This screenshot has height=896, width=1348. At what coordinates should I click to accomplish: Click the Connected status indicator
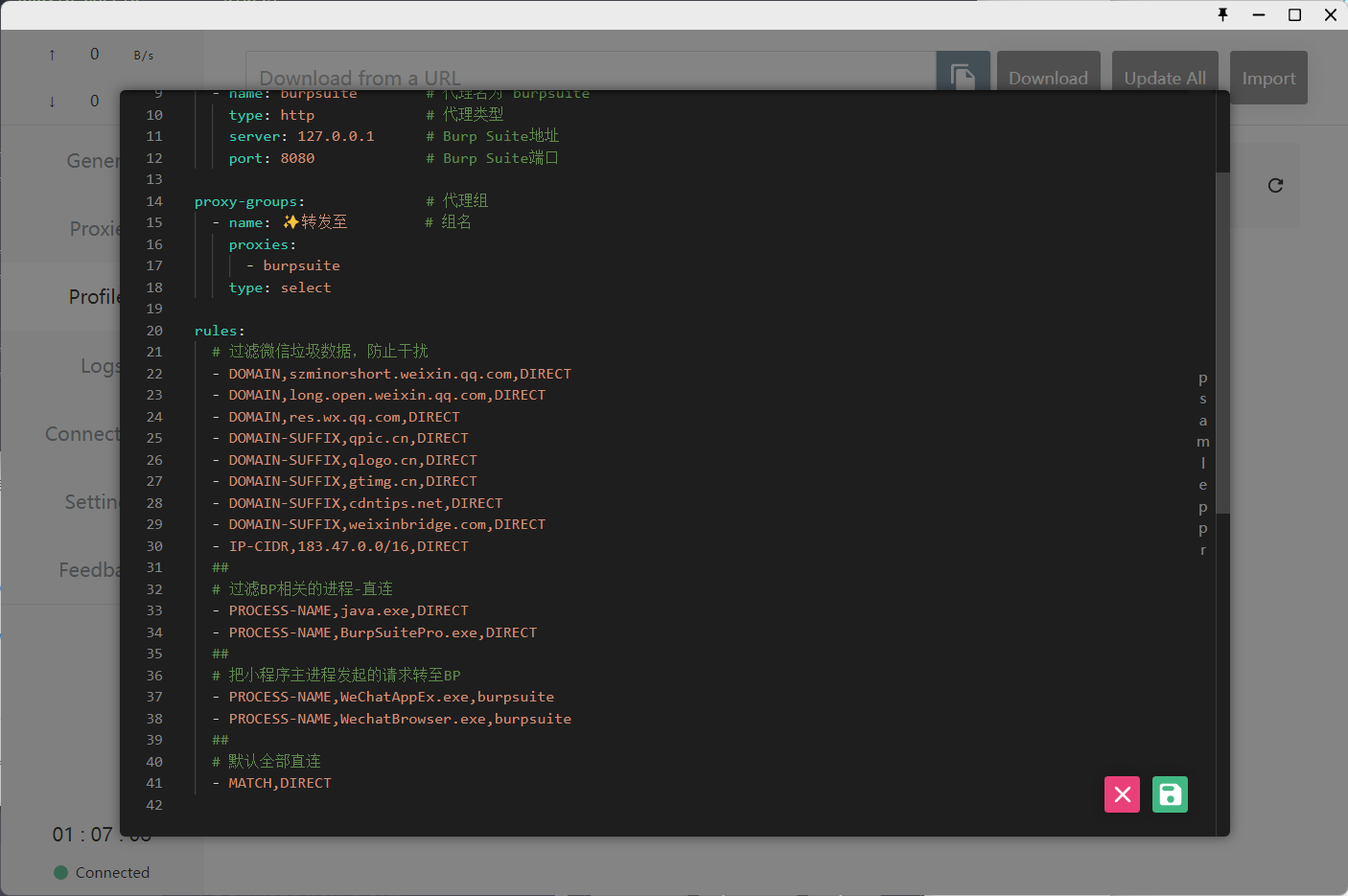pos(102,873)
